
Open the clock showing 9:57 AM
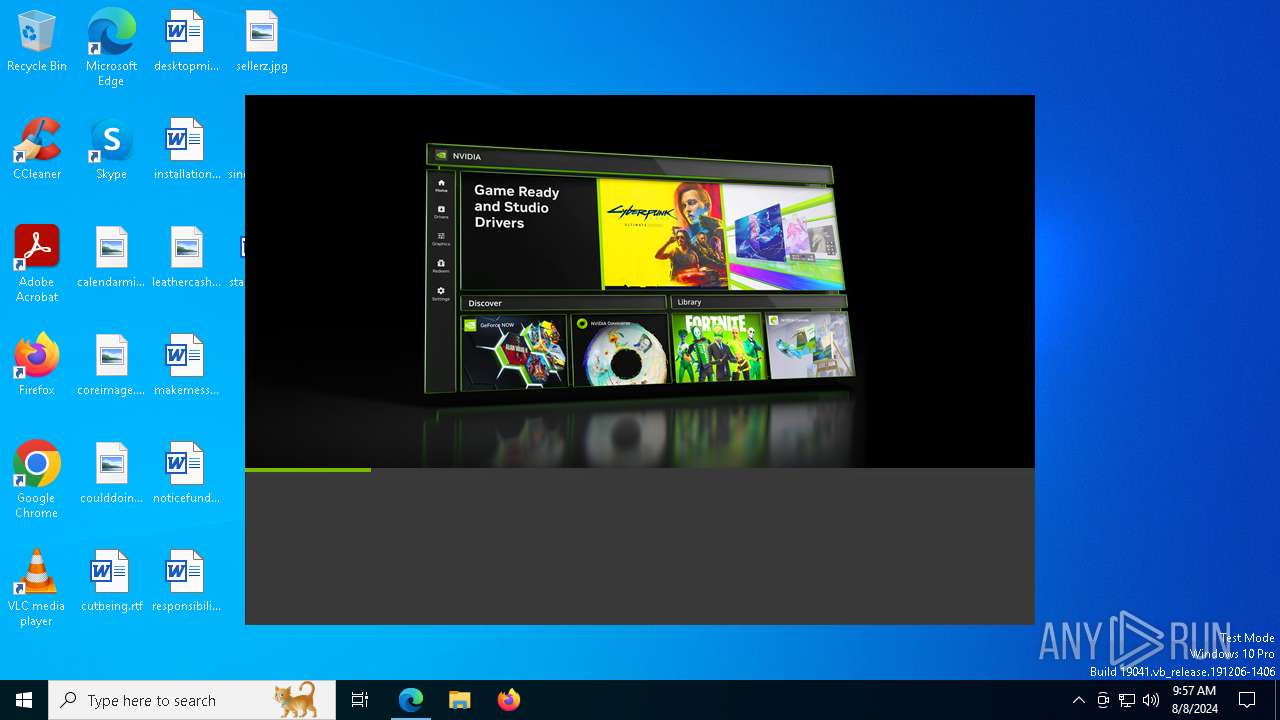1194,700
